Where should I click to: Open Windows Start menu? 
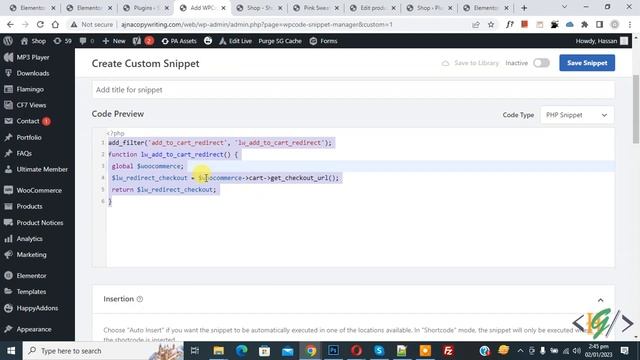click(11, 351)
